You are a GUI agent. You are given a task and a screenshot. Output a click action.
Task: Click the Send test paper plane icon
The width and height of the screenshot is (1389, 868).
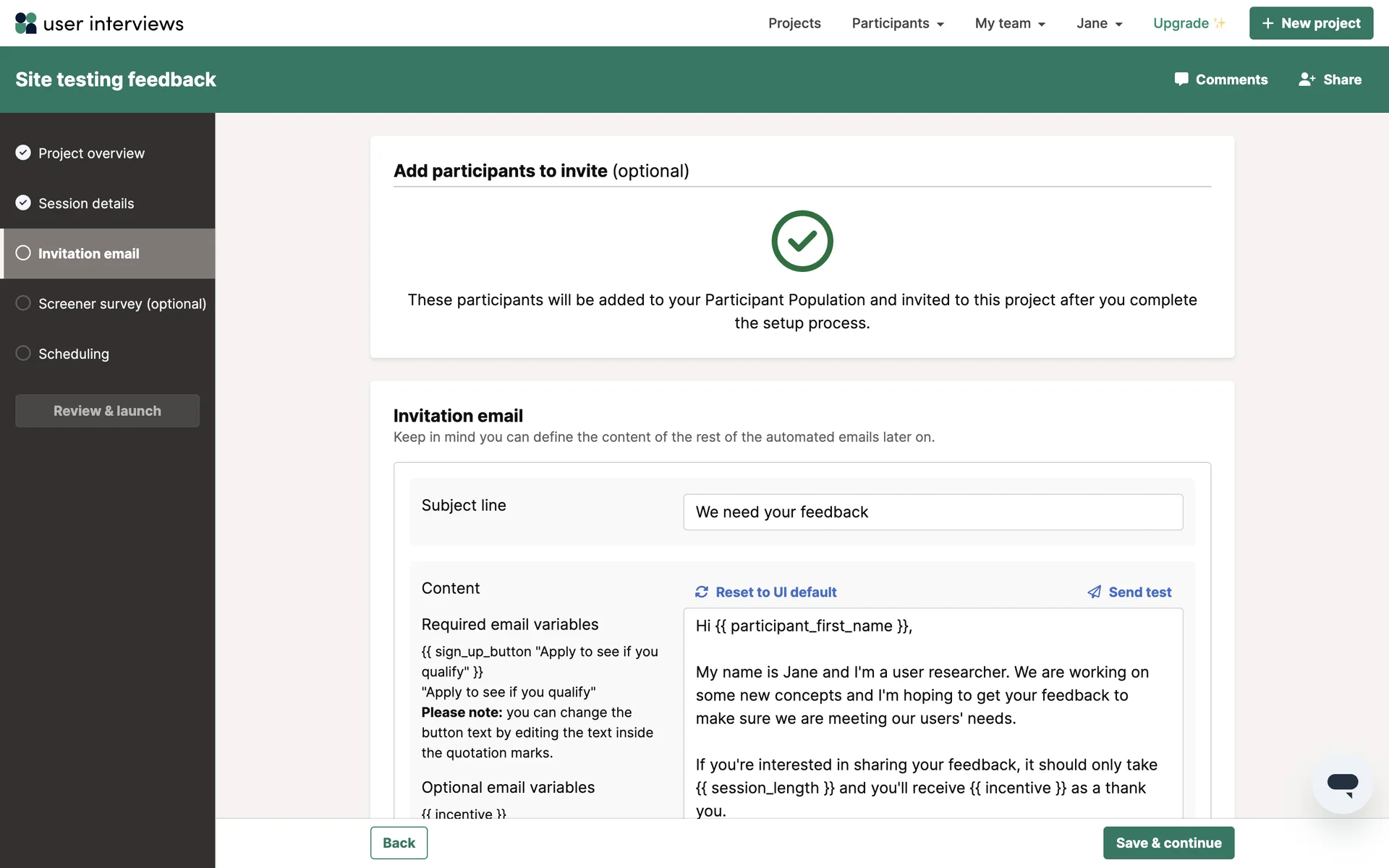(x=1094, y=592)
